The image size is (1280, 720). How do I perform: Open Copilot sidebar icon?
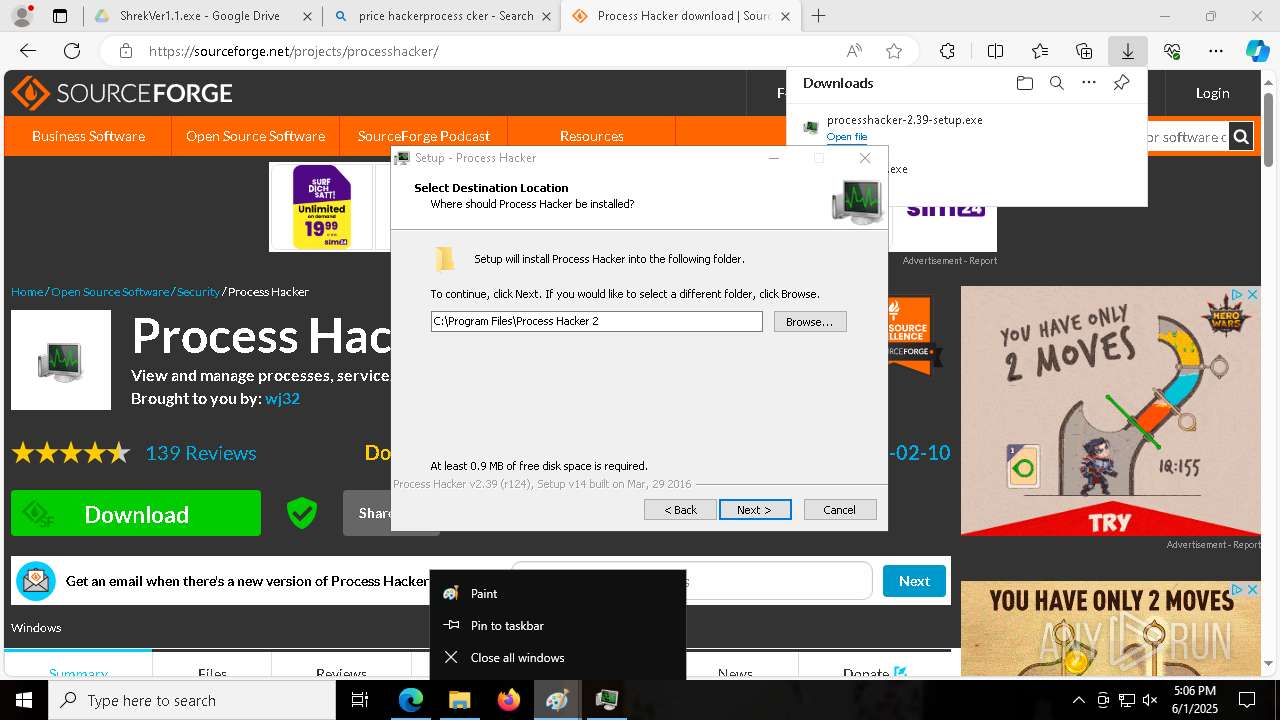pyautogui.click(x=1257, y=51)
